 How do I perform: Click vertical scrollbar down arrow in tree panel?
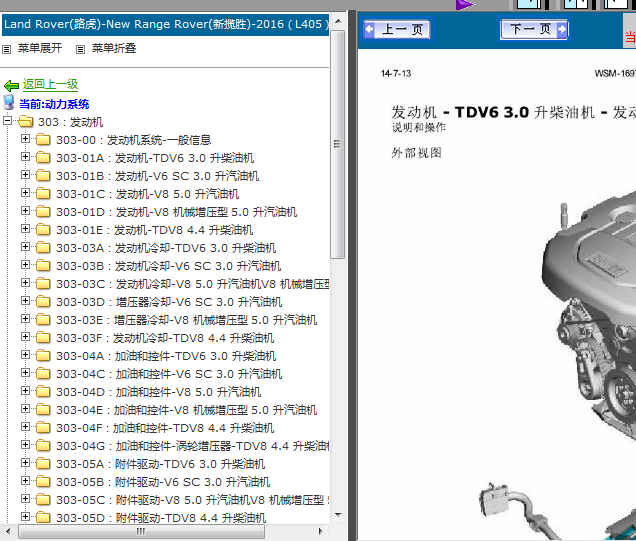(338, 515)
